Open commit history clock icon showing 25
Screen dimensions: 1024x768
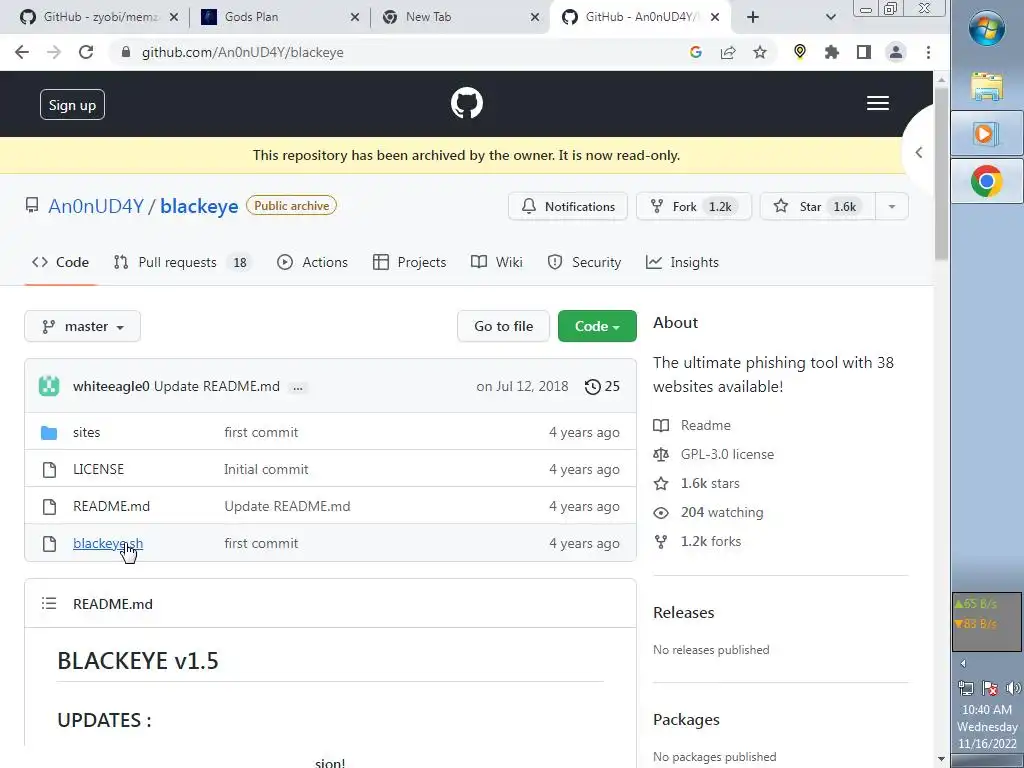[x=602, y=386]
